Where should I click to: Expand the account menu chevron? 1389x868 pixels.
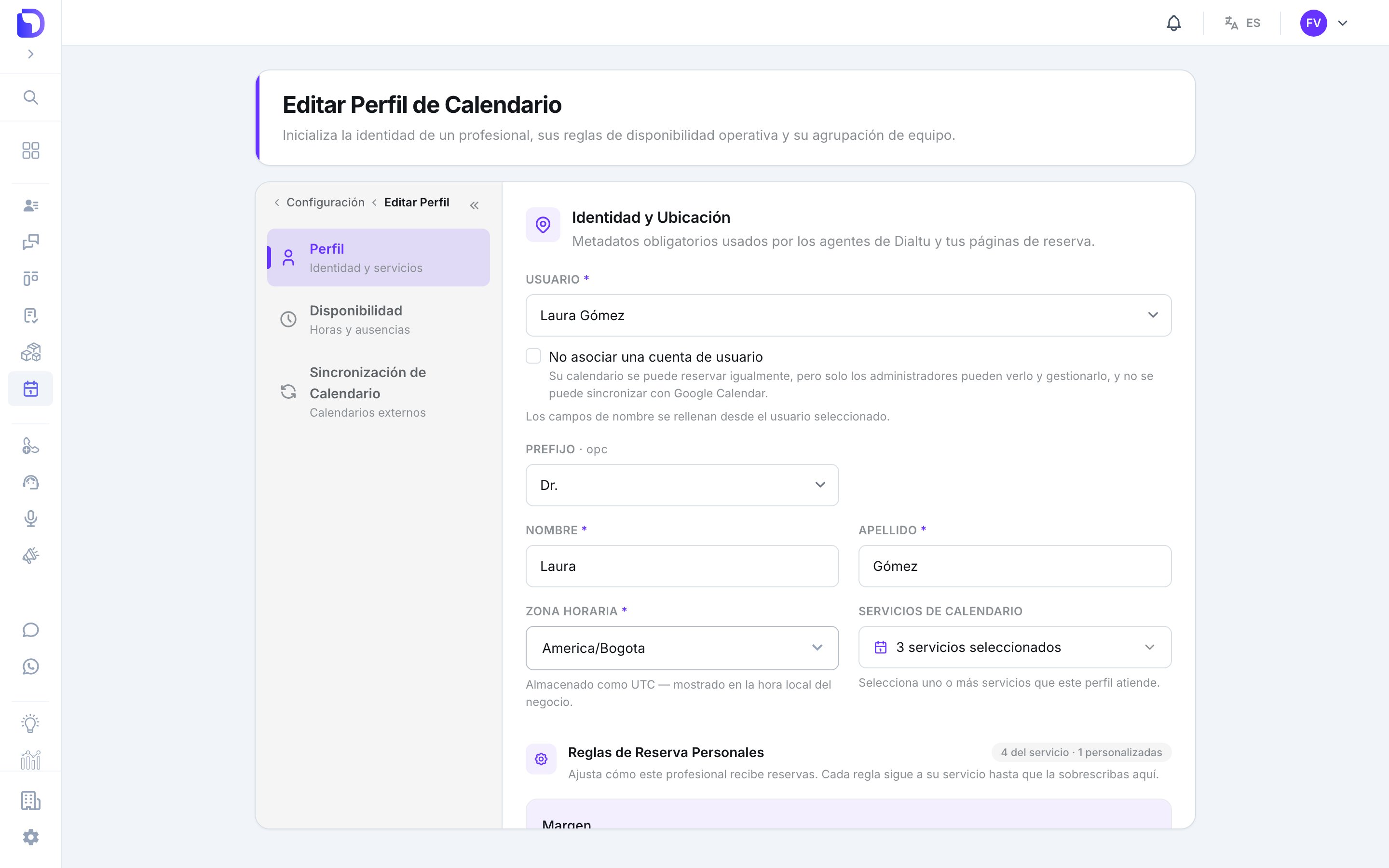[1343, 23]
